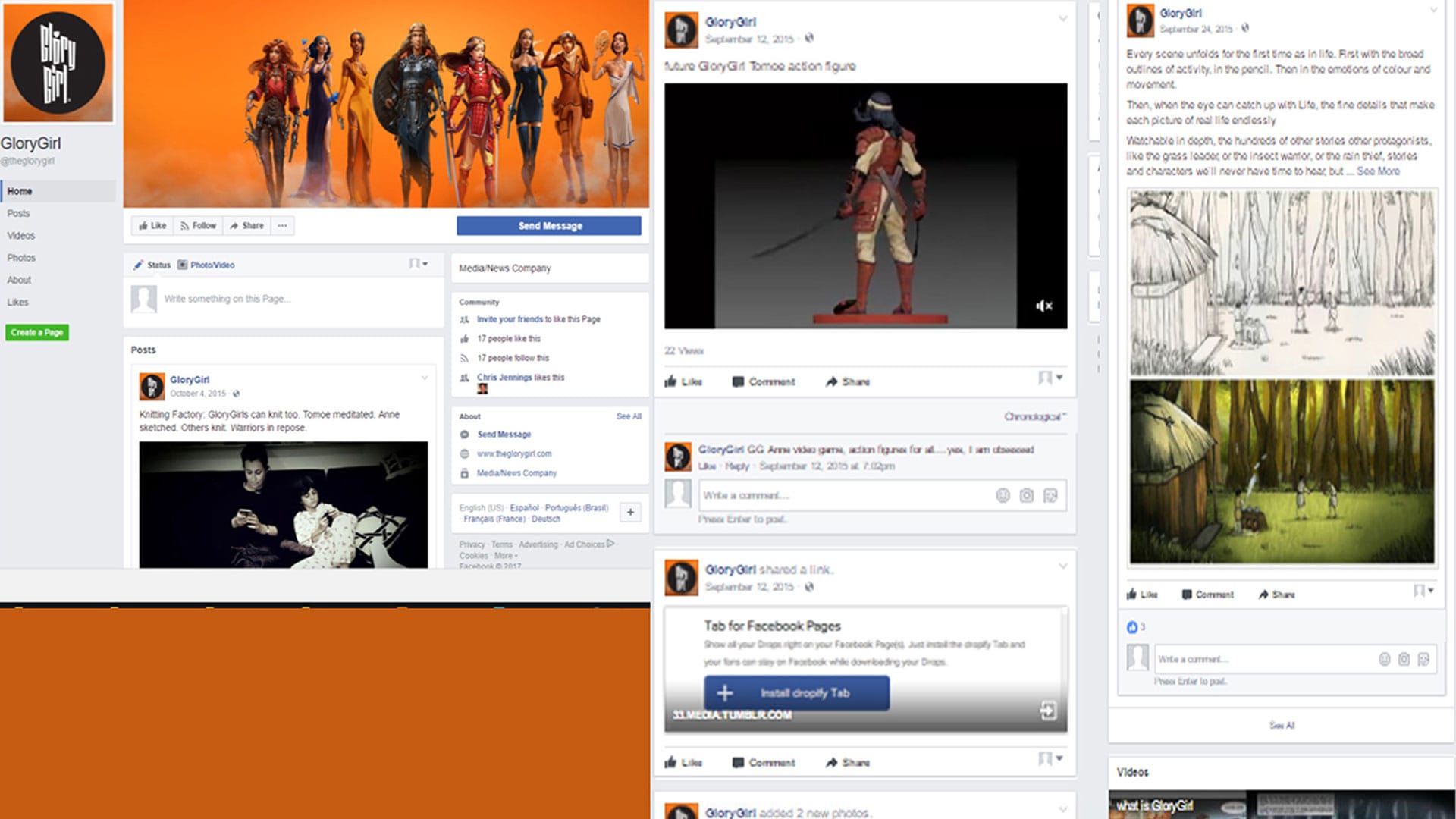Click the Install dropify Tab button
This screenshot has width=1456, height=819.
click(x=796, y=693)
